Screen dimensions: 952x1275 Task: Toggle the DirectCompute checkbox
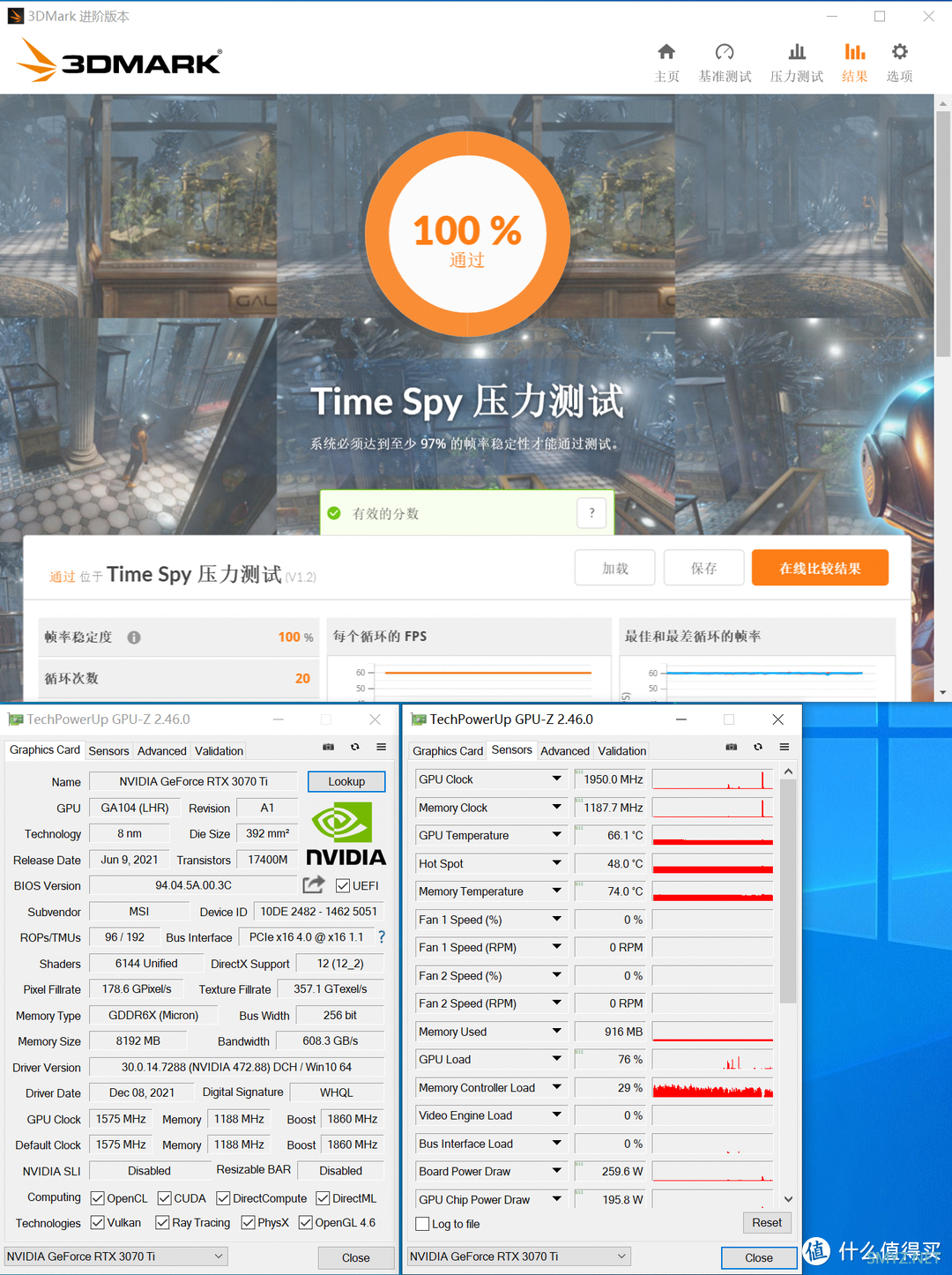pyautogui.click(x=223, y=1197)
